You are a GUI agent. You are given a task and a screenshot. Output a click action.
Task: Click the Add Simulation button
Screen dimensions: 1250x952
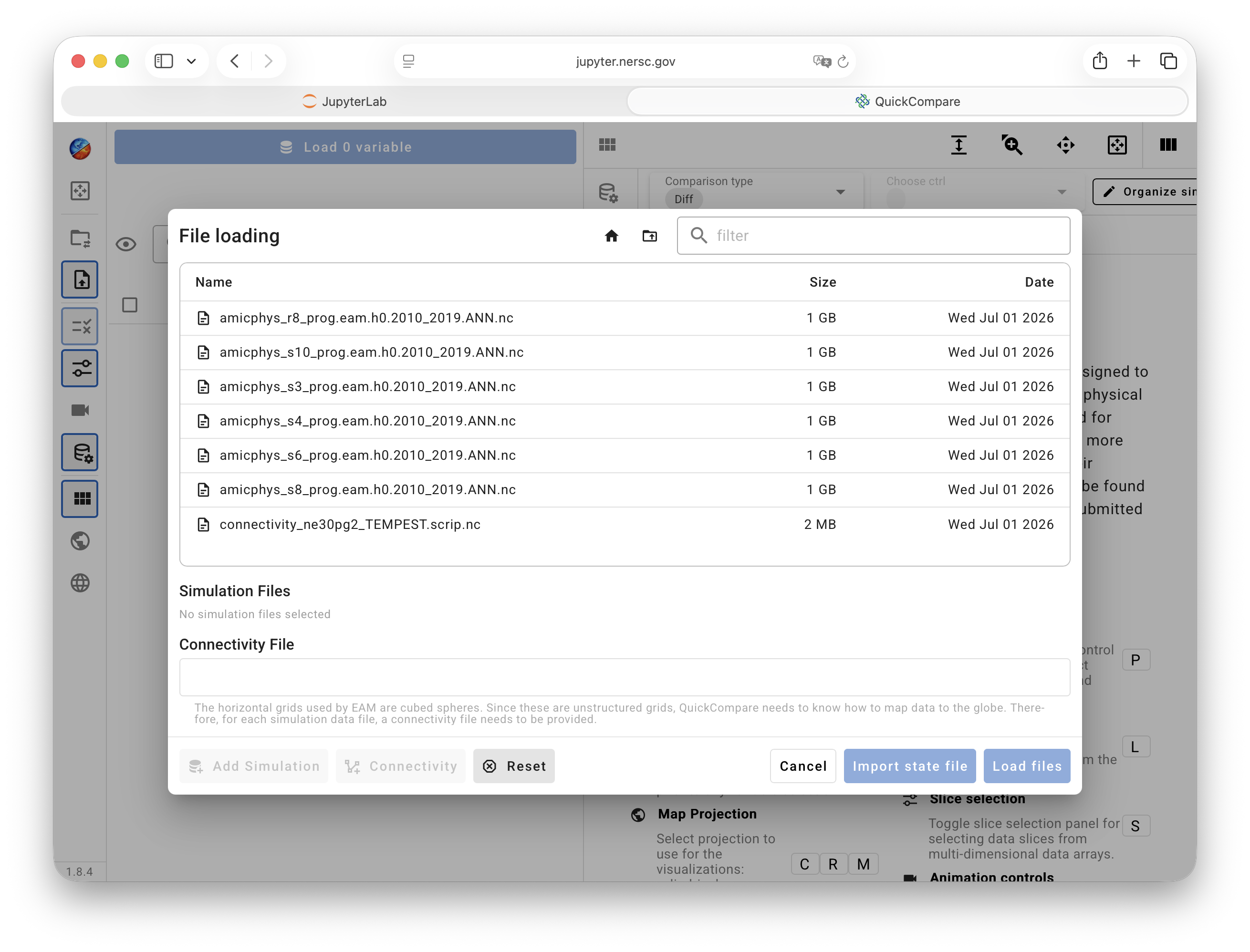pyautogui.click(x=254, y=766)
